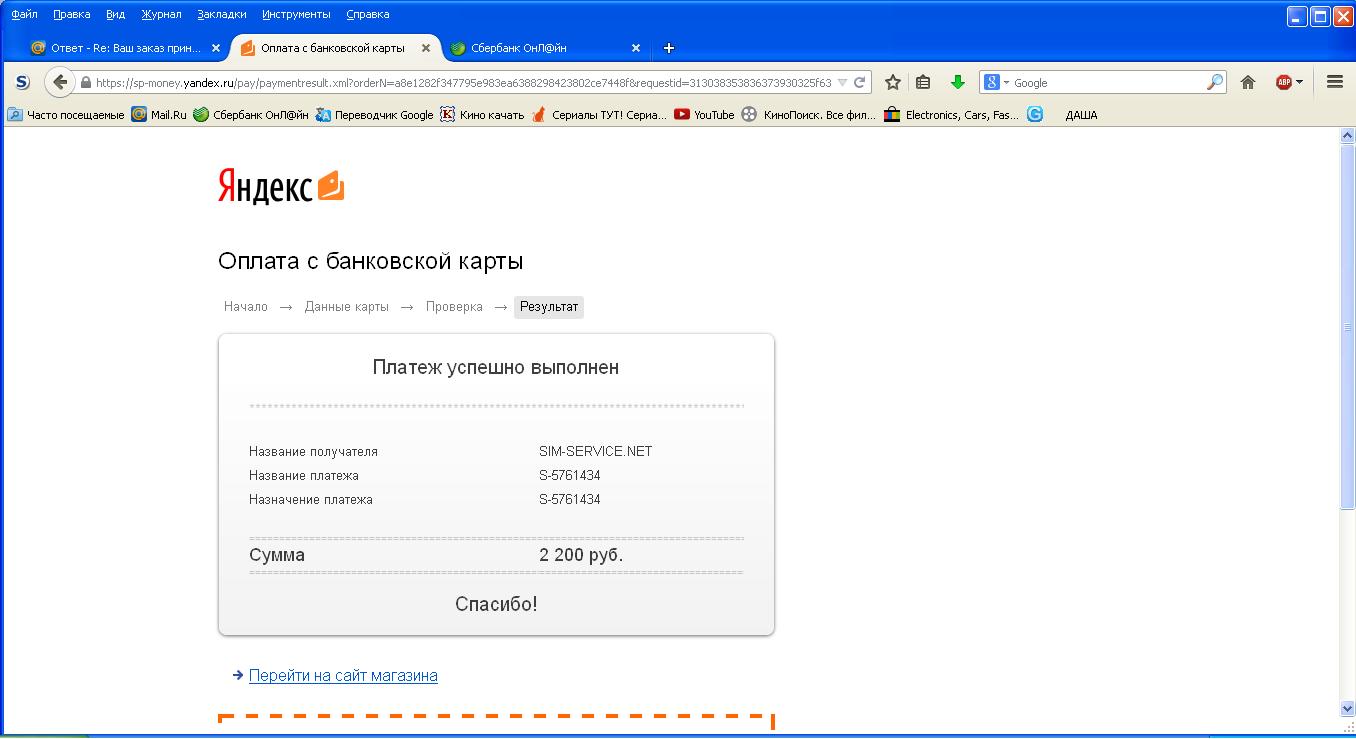1356x739 pixels.
Task: Open the search engine selector dropdown
Action: pyautogui.click(x=996, y=83)
